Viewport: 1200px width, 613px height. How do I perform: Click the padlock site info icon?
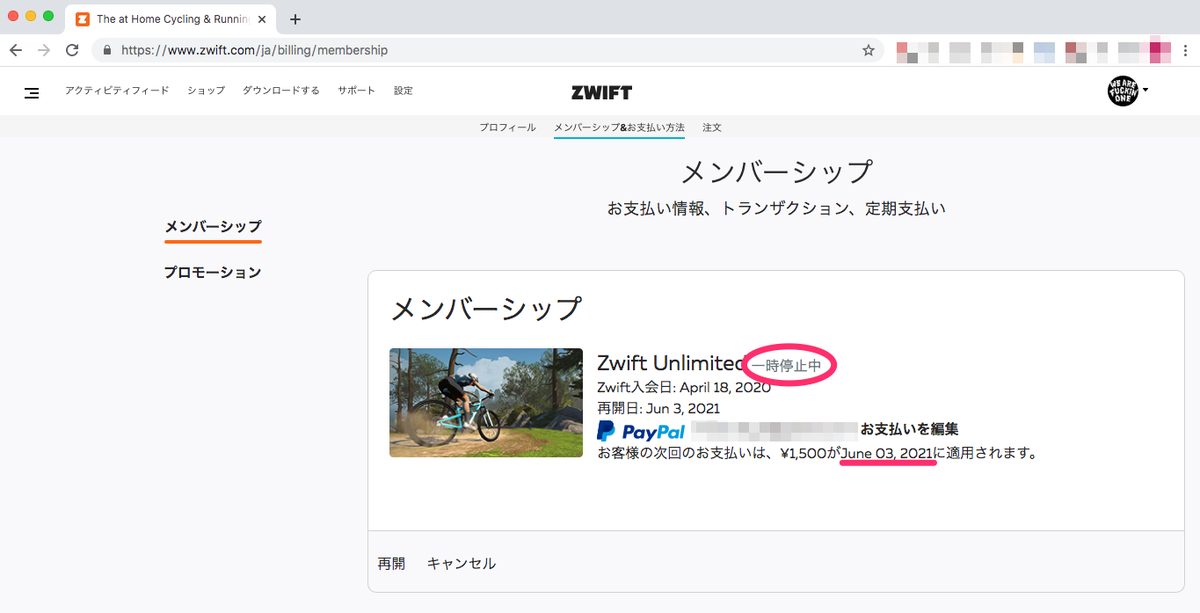107,50
